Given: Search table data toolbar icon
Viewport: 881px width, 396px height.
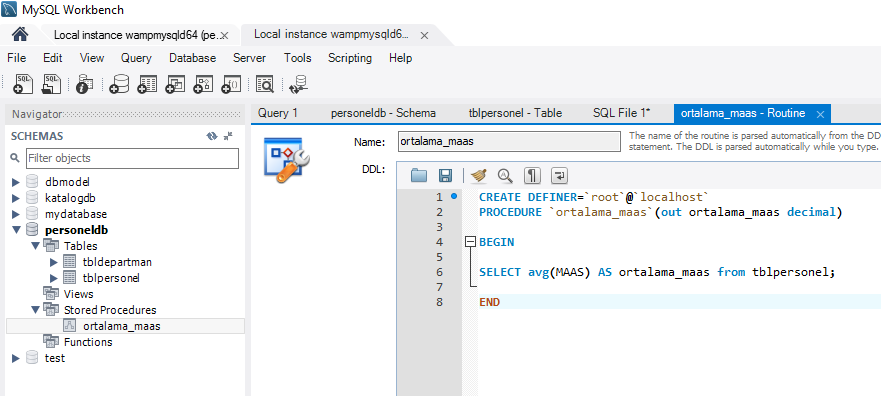Looking at the screenshot, I should 265,84.
